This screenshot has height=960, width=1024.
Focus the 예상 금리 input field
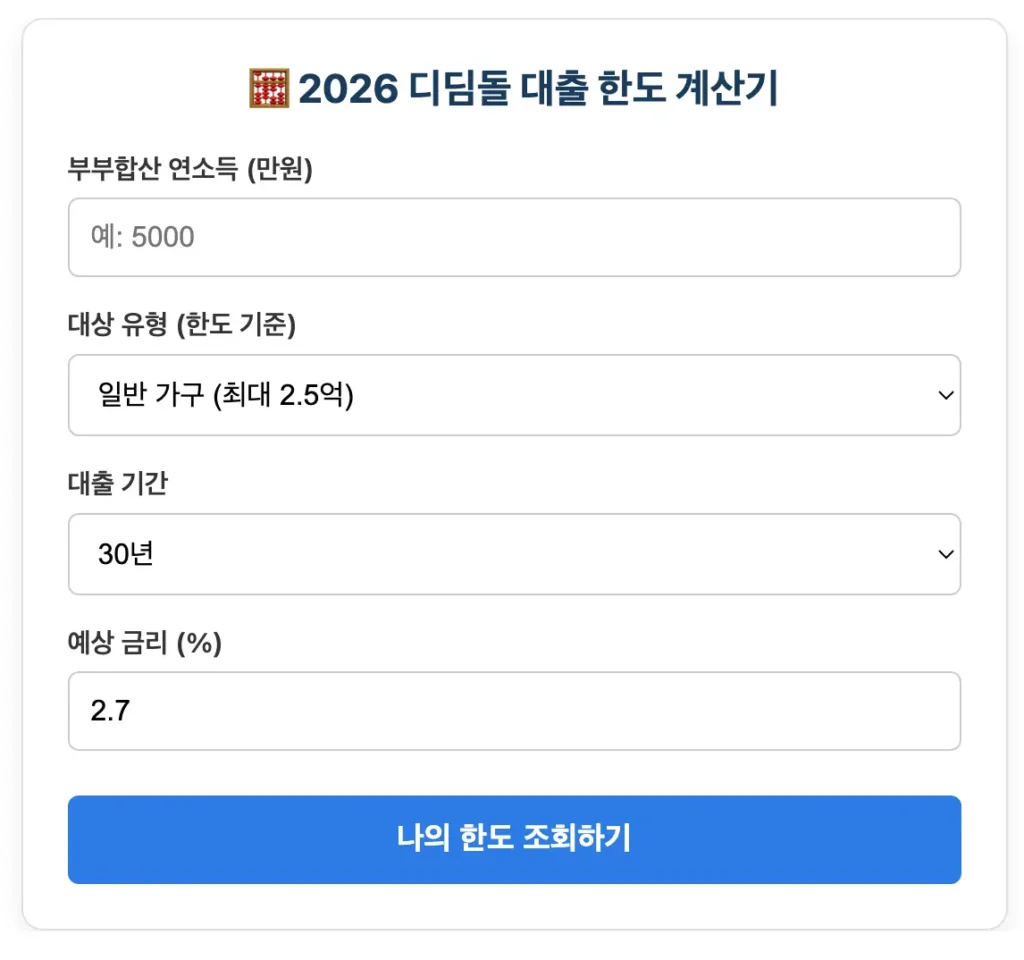click(x=514, y=711)
